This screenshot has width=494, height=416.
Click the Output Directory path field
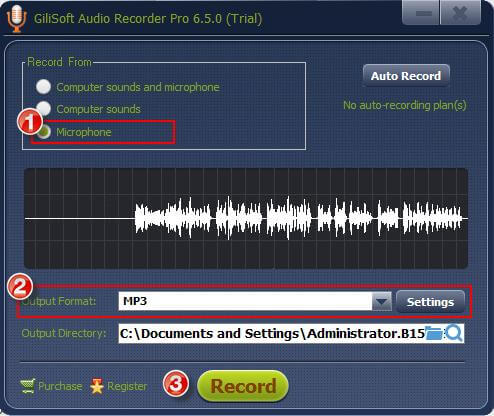click(x=272, y=333)
